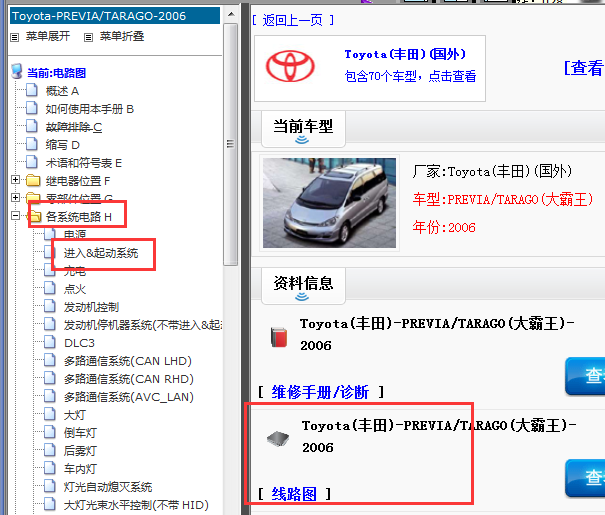Open 进入&起动系统 in the tree
Screen dimensions: 605x515
point(101,253)
